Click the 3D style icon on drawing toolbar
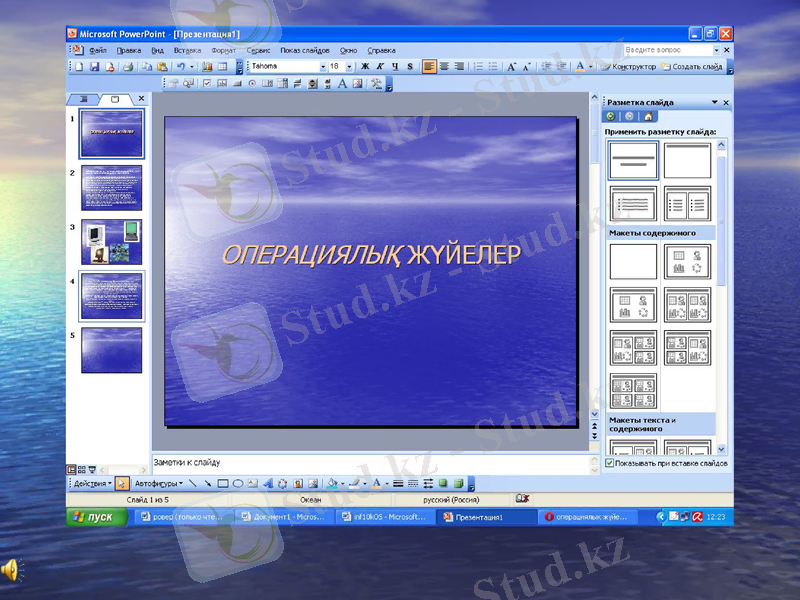The image size is (800, 600). click(458, 483)
